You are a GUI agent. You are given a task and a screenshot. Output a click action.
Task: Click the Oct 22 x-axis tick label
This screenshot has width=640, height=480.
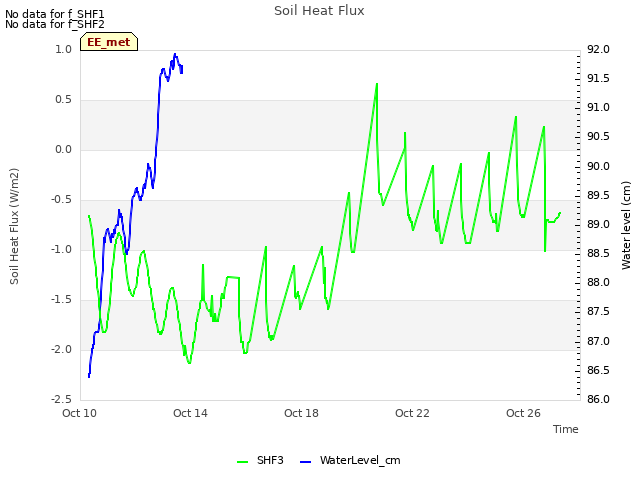(412, 413)
